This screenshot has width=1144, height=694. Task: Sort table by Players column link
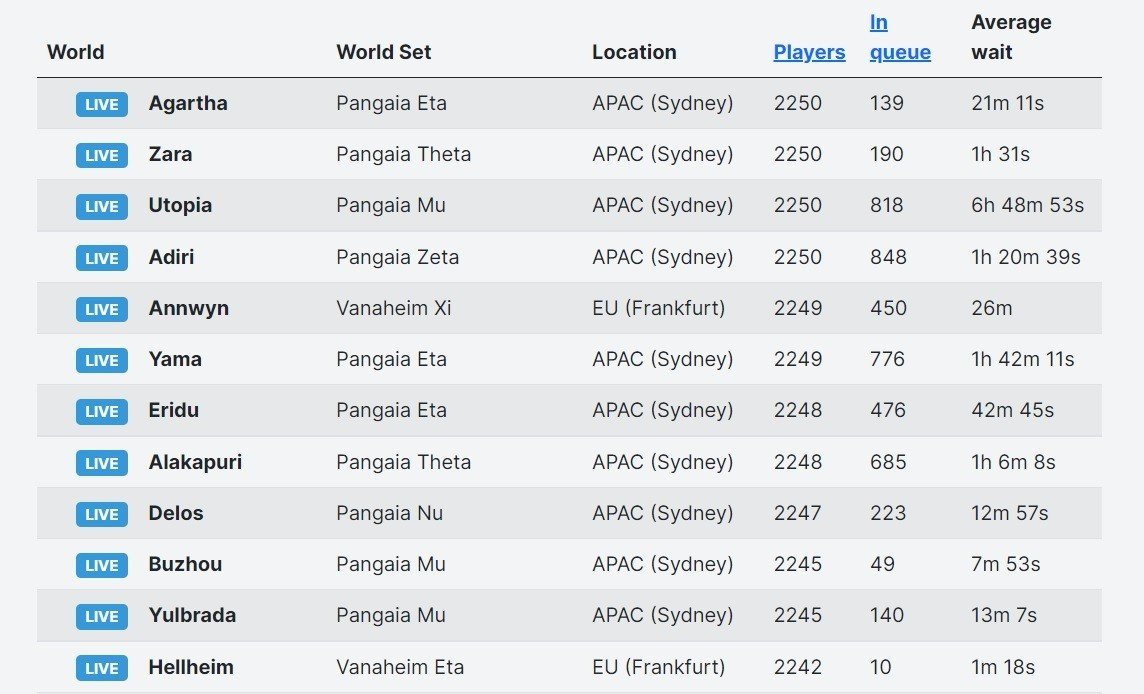coord(809,52)
